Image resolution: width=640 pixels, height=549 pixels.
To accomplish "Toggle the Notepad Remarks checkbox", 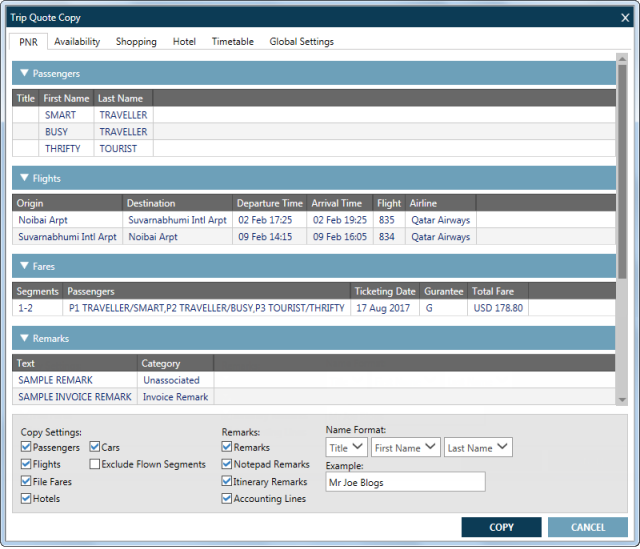I will [x=227, y=465].
